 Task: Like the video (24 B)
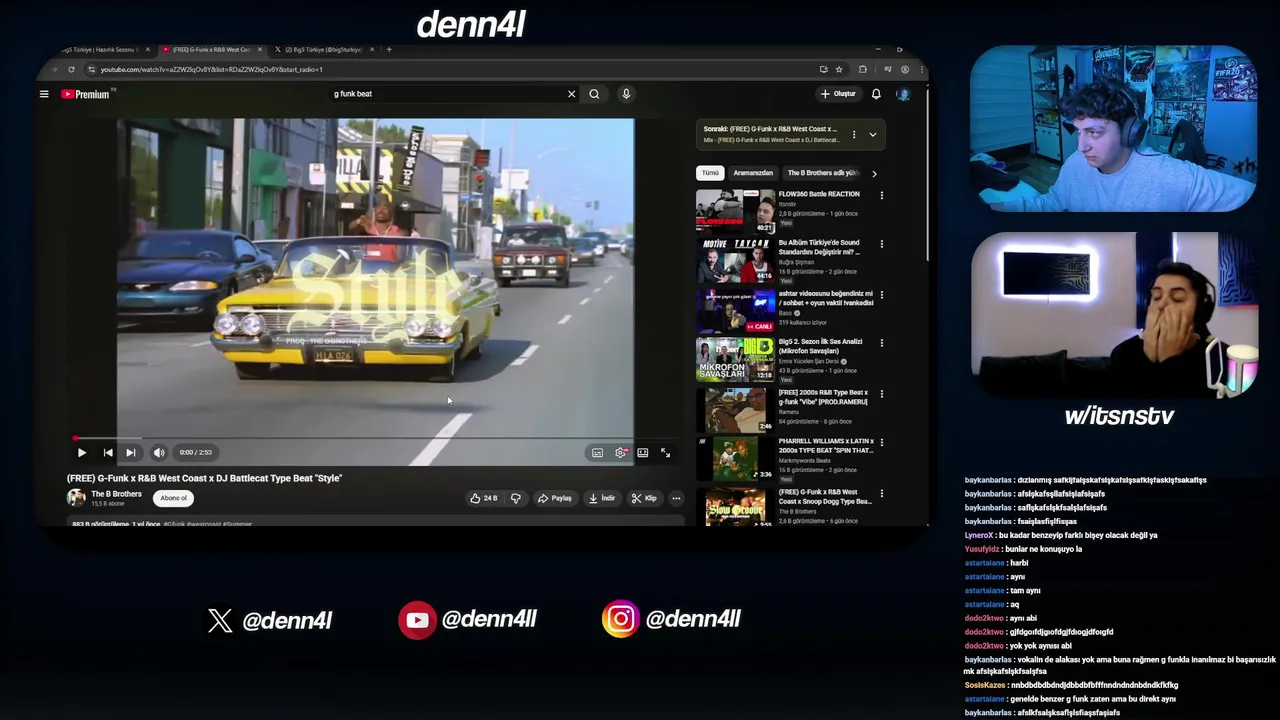[484, 498]
